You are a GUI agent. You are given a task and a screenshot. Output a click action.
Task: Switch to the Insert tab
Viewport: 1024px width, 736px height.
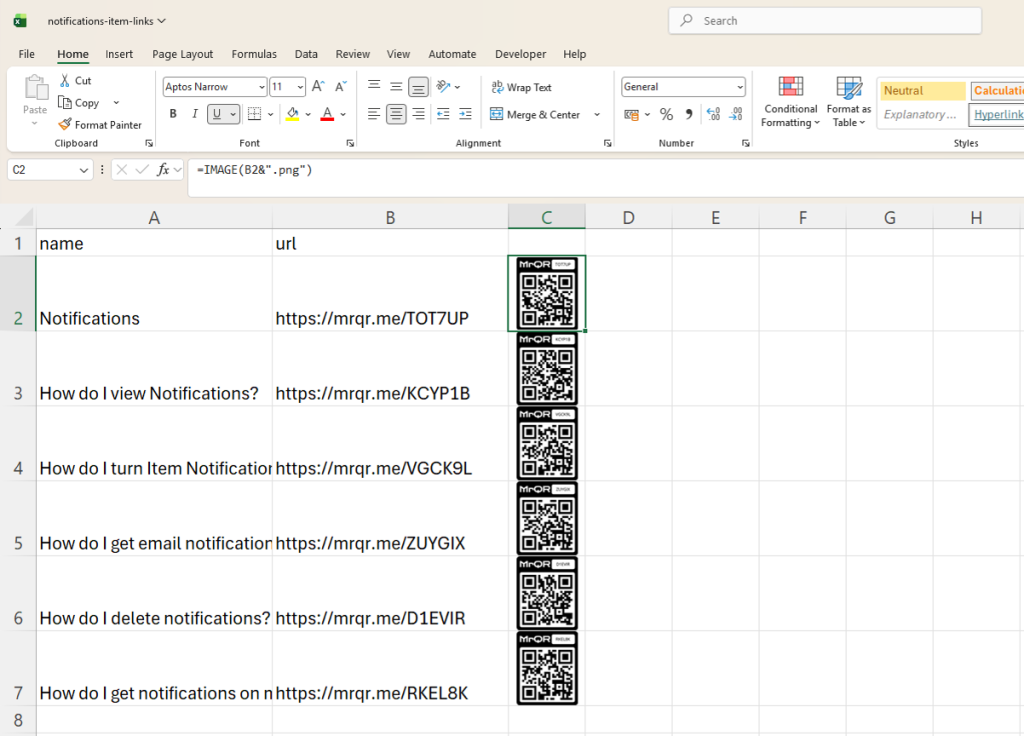119,54
